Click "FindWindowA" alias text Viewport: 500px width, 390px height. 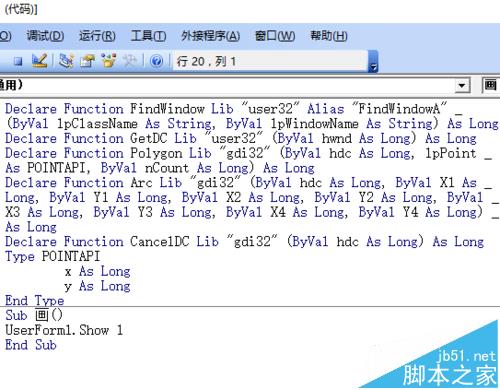pyautogui.click(x=400, y=109)
